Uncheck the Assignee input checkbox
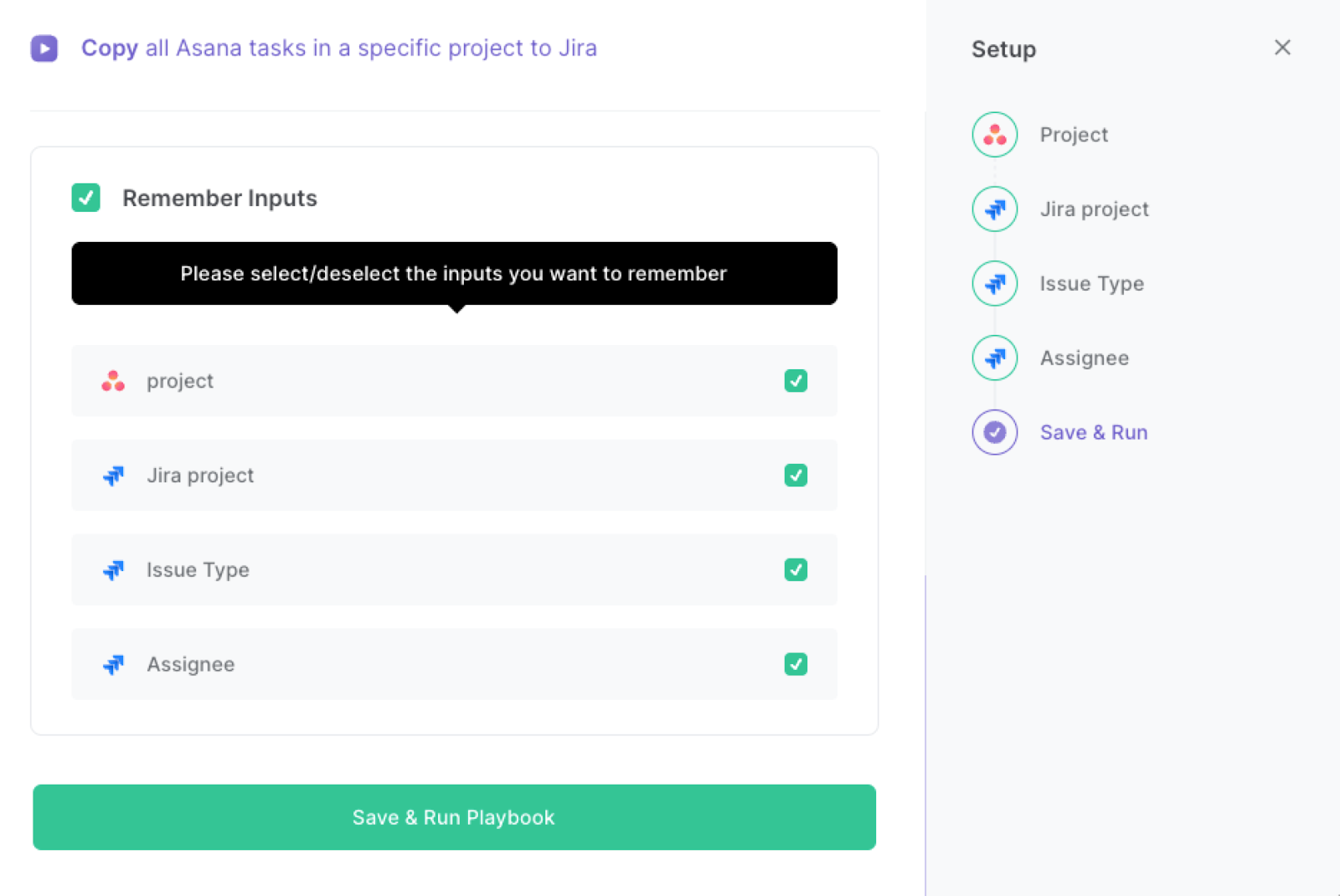The image size is (1340, 896). pyautogui.click(x=796, y=665)
